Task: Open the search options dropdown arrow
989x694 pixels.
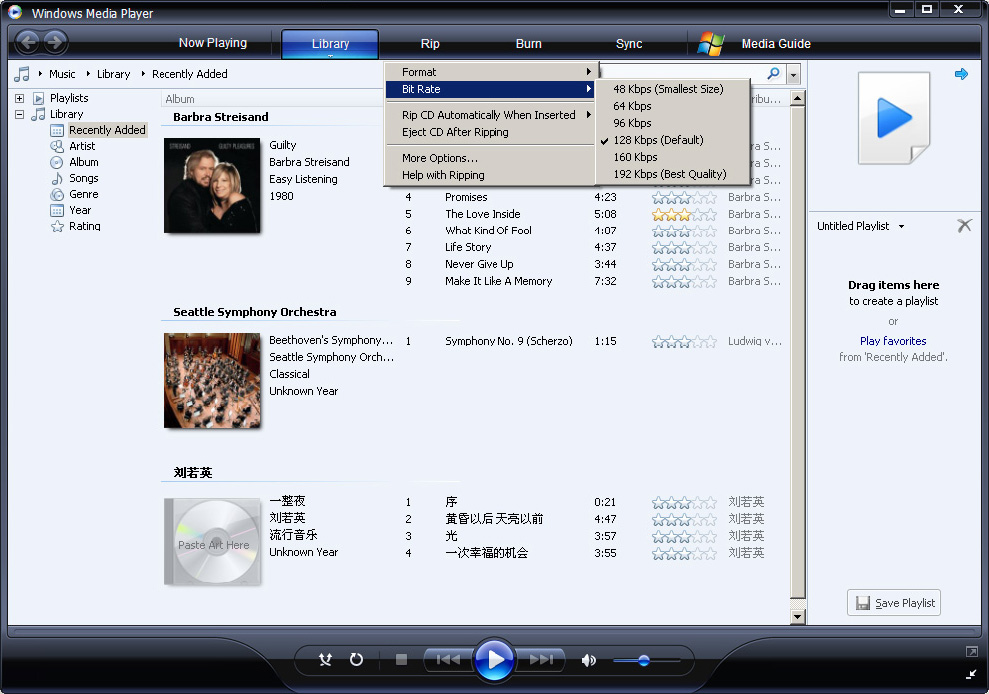Action: 793,74
